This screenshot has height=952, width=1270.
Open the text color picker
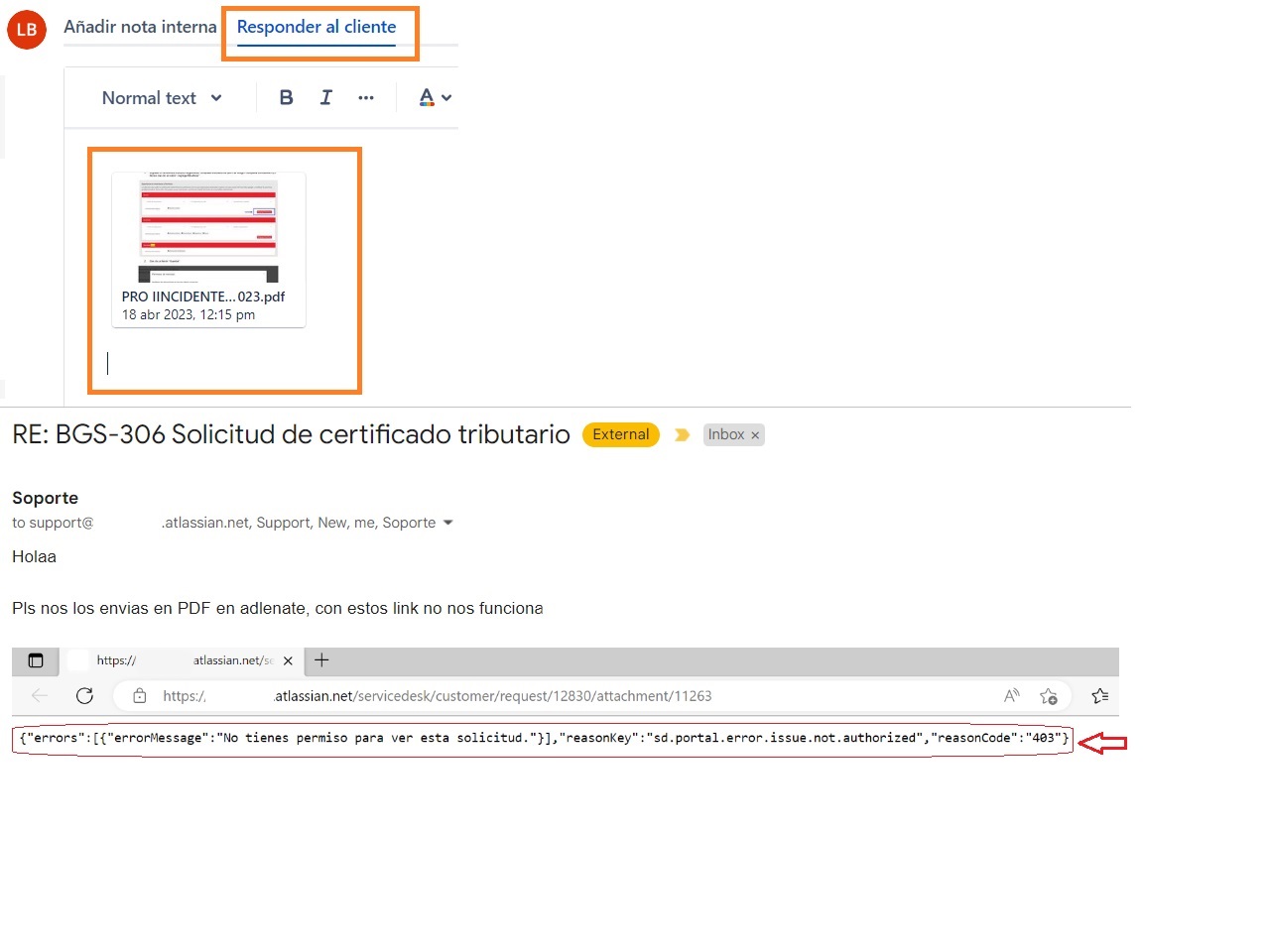pyautogui.click(x=435, y=97)
